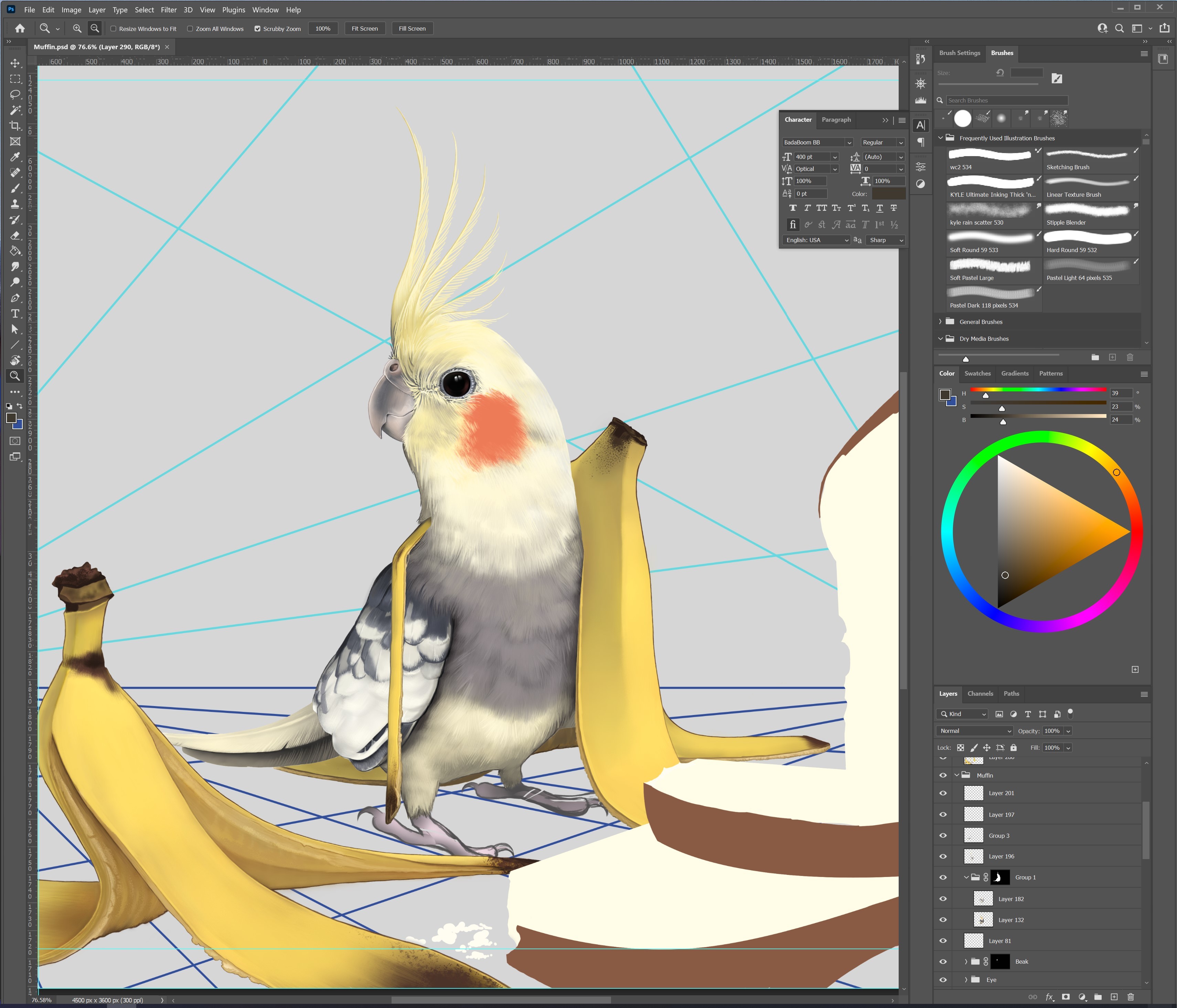Open the Plugins menu
1177x1008 pixels.
(234, 10)
